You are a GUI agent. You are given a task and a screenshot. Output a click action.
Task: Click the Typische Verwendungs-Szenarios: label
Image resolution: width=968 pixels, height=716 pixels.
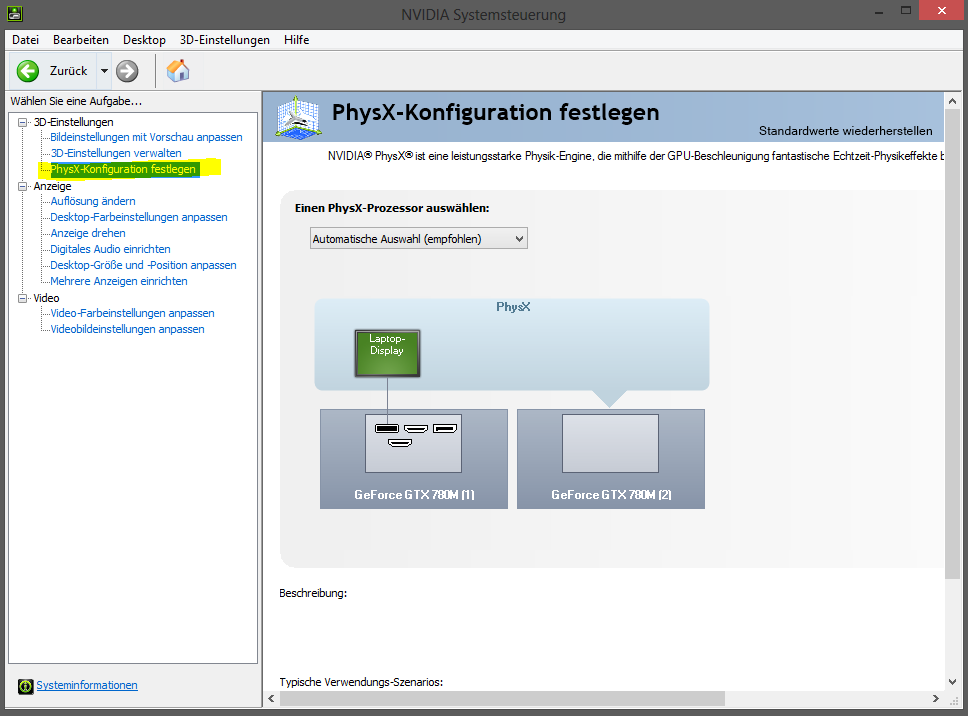[x=361, y=682]
